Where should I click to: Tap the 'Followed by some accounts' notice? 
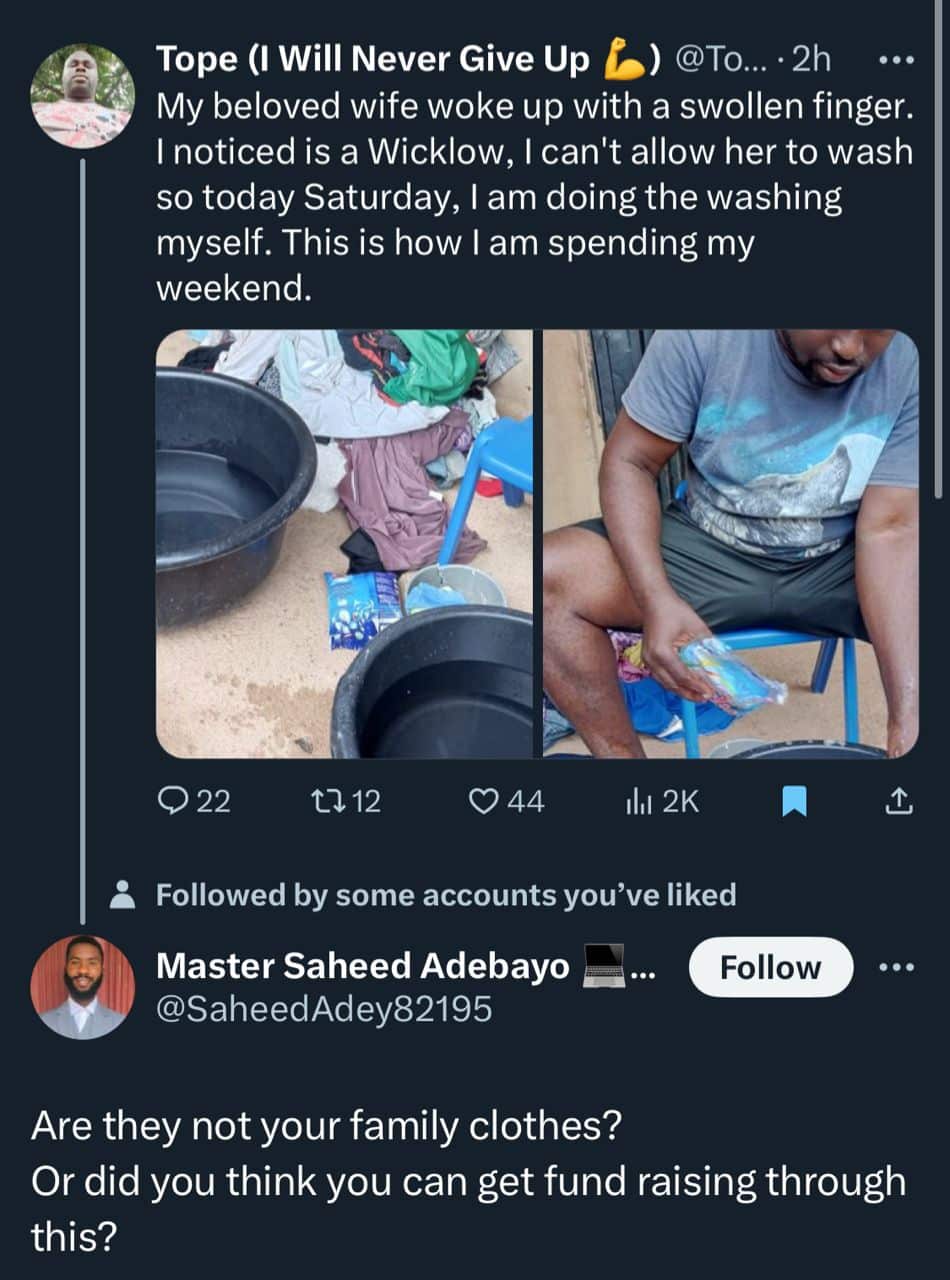pyautogui.click(x=446, y=894)
